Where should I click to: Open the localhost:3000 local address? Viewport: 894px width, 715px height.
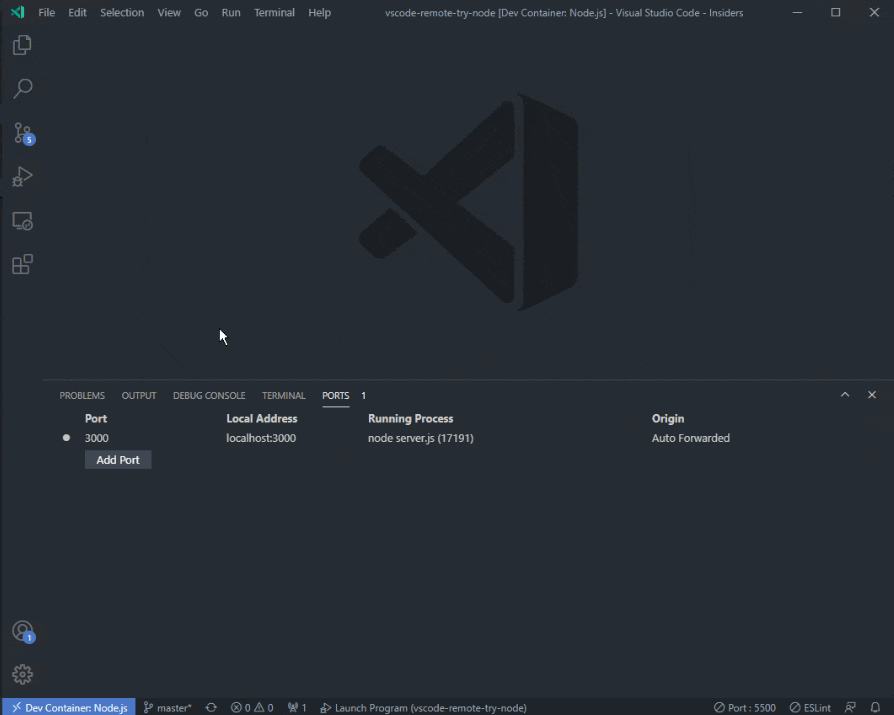click(x=261, y=438)
